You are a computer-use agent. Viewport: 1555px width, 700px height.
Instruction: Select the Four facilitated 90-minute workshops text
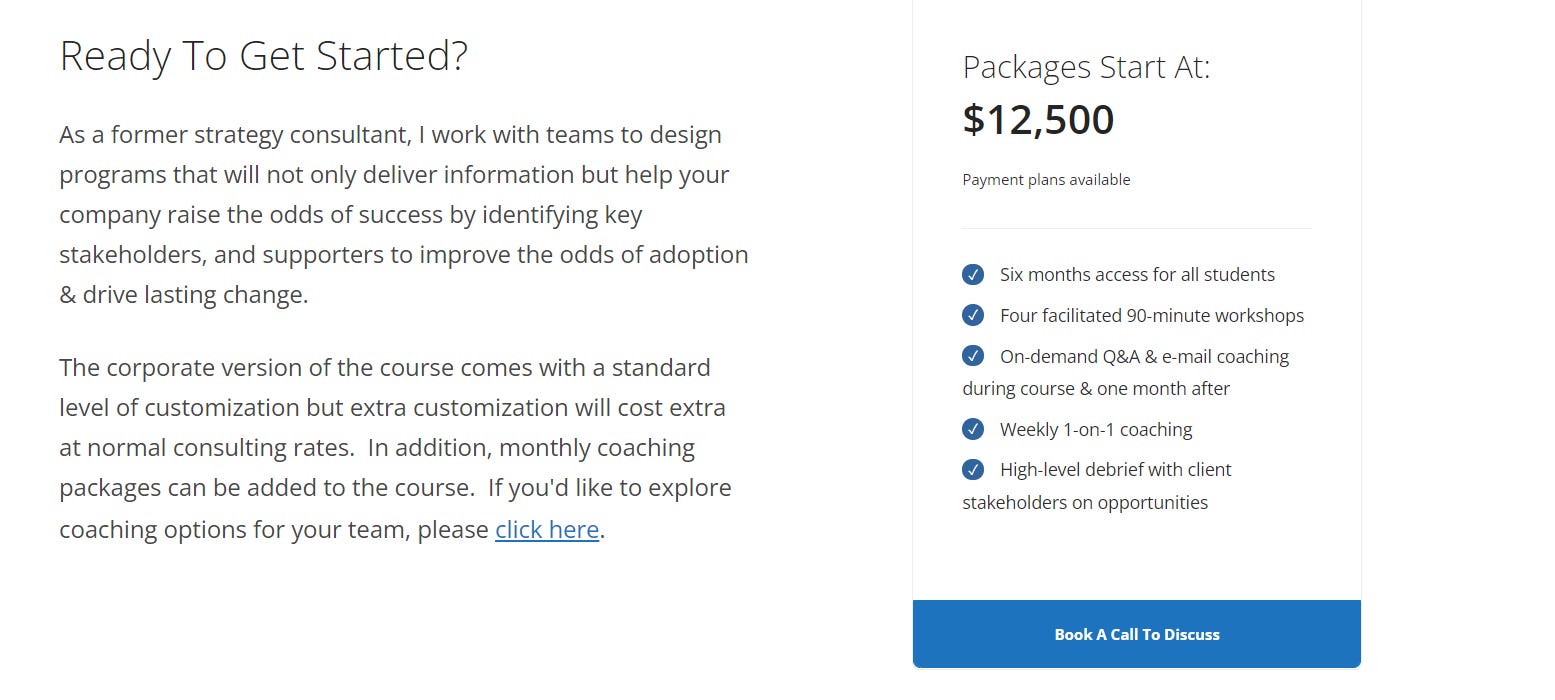coord(1152,315)
